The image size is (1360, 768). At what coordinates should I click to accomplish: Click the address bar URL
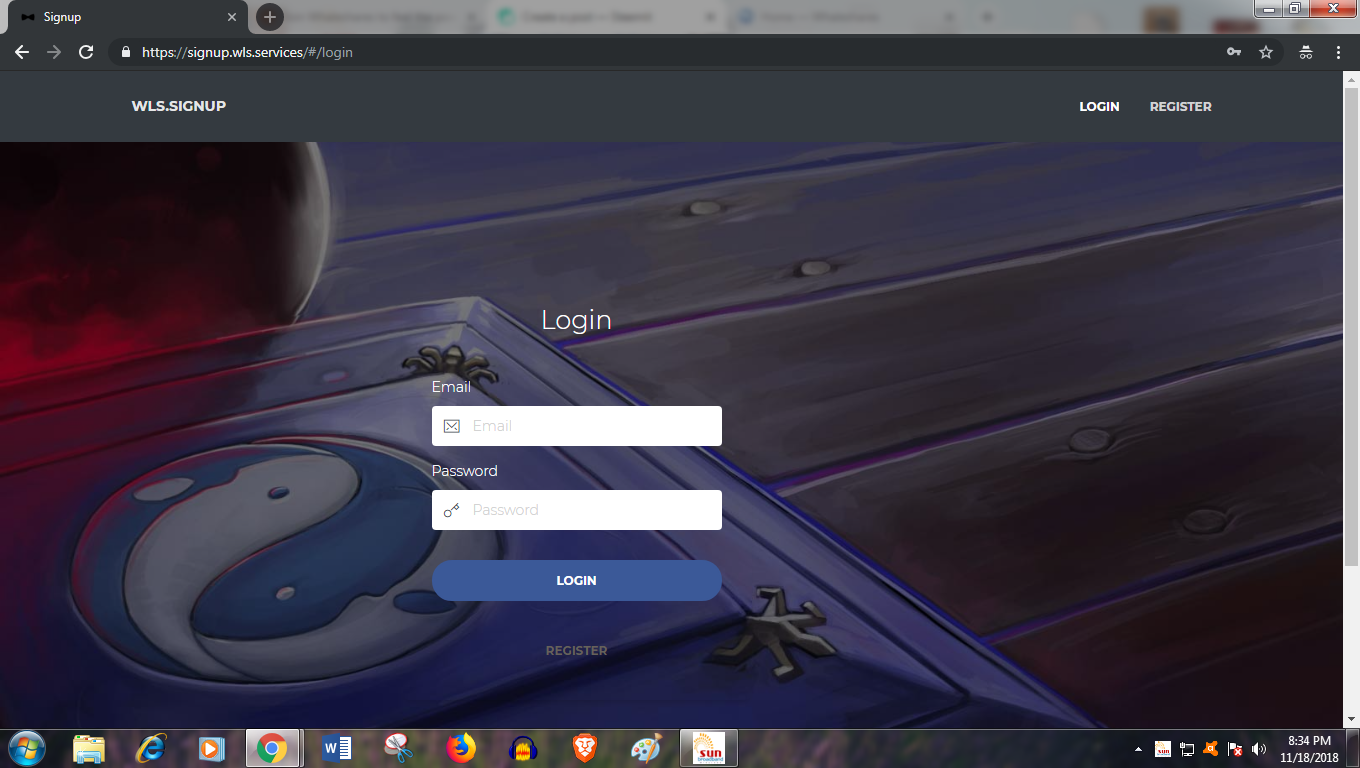click(x=247, y=52)
